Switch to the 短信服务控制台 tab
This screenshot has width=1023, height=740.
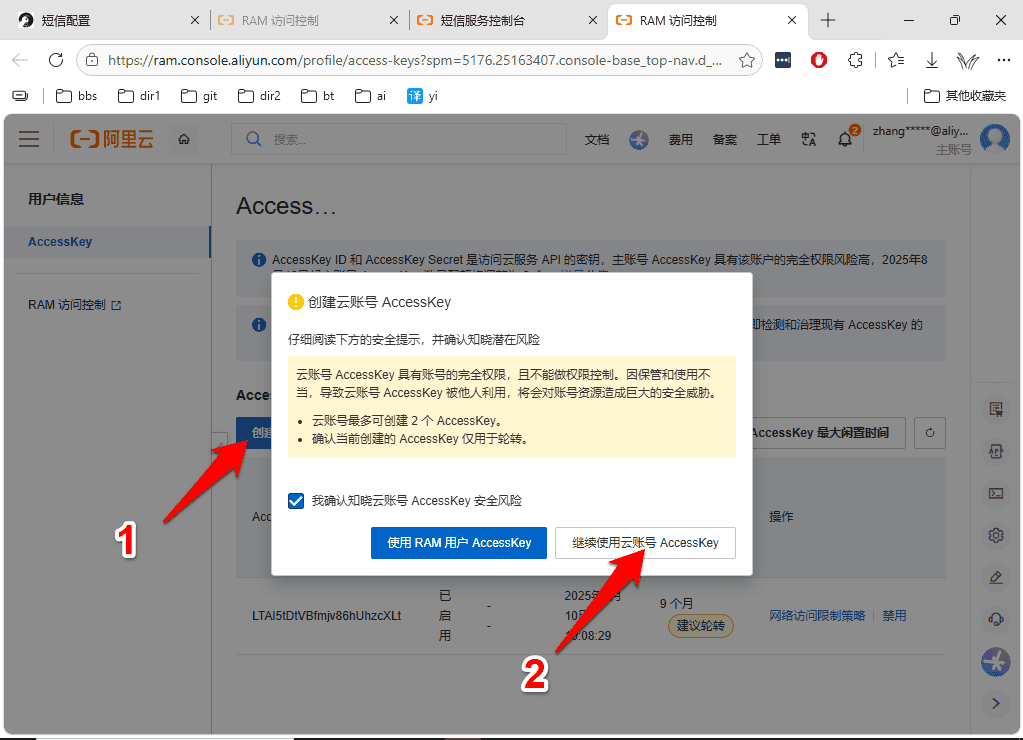(x=507, y=20)
